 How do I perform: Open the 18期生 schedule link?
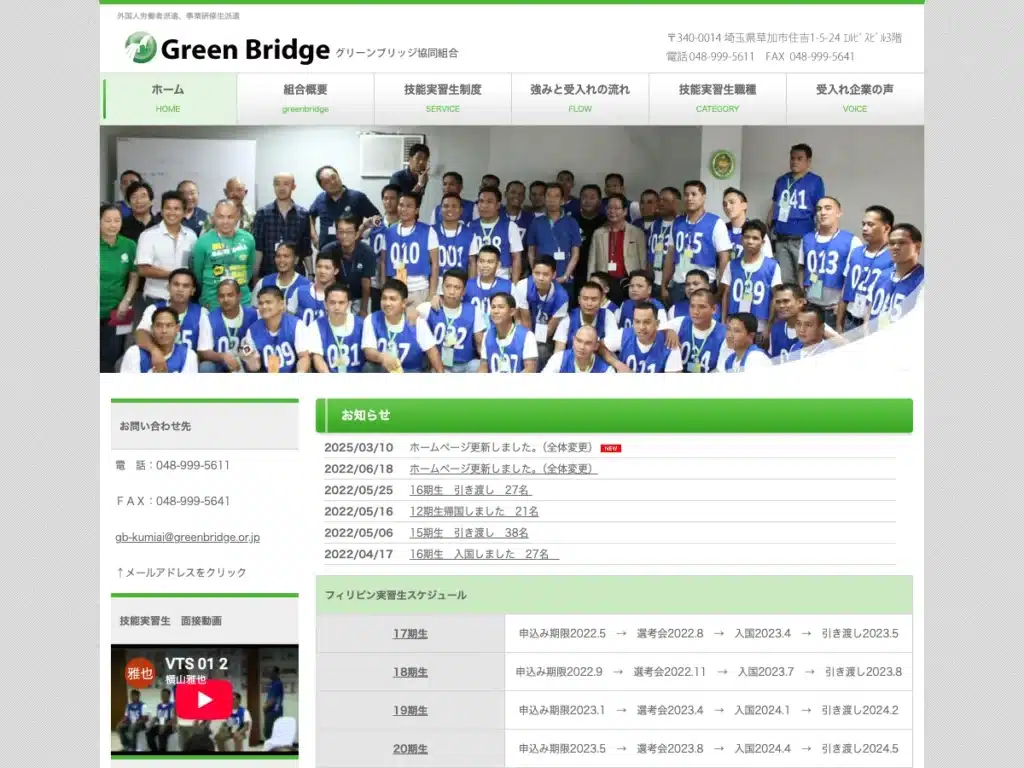pos(410,672)
